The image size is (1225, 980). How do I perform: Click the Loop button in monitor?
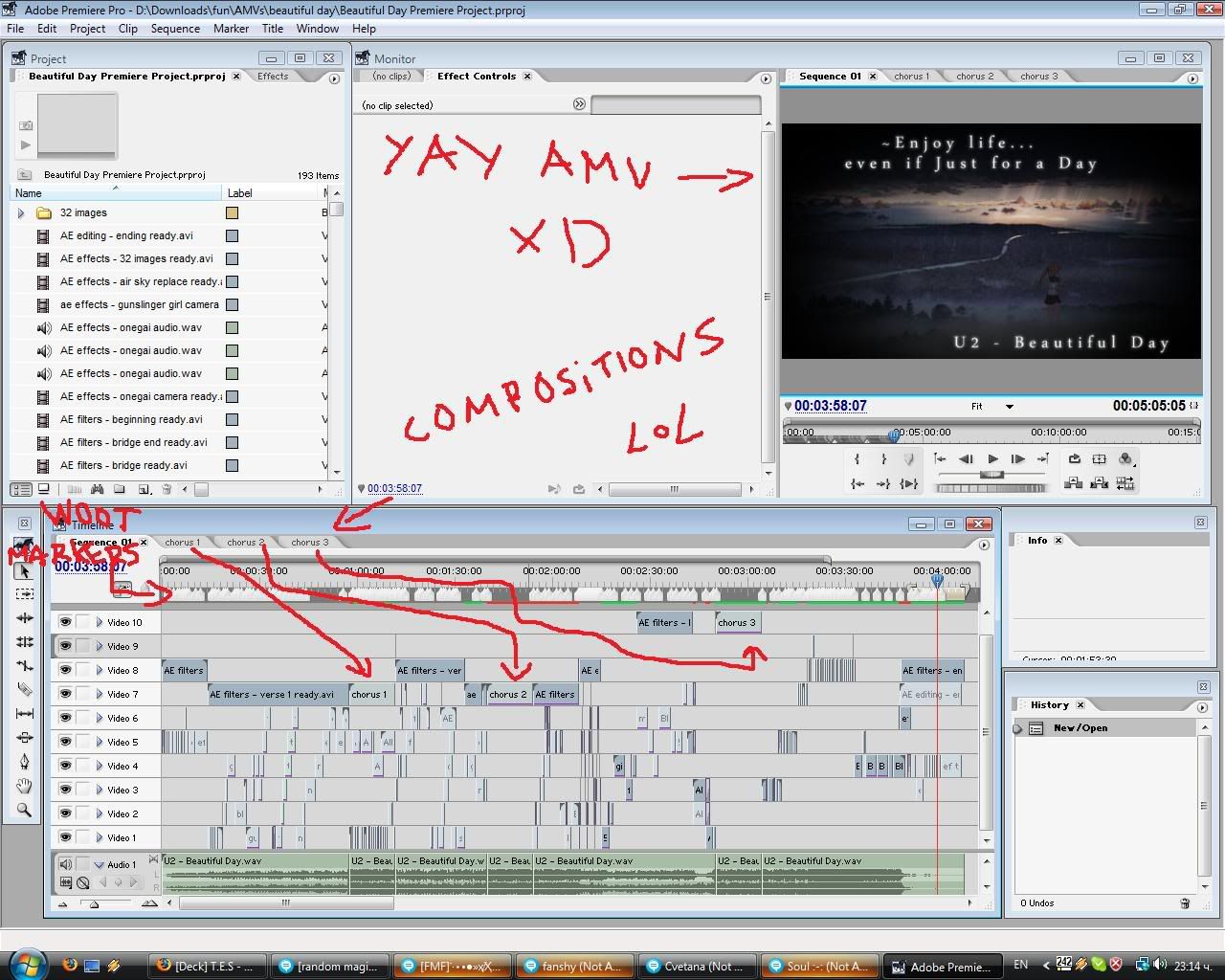[x=1075, y=459]
